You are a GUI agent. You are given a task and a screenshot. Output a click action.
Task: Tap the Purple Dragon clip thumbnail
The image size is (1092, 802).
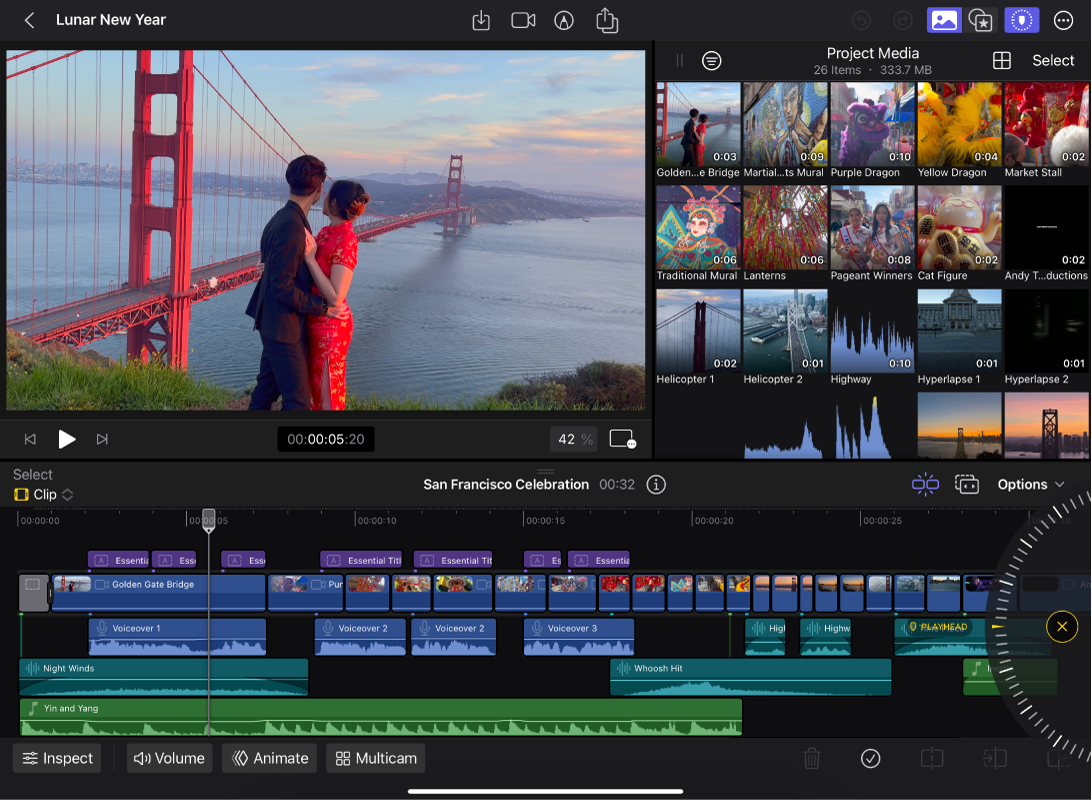click(871, 123)
